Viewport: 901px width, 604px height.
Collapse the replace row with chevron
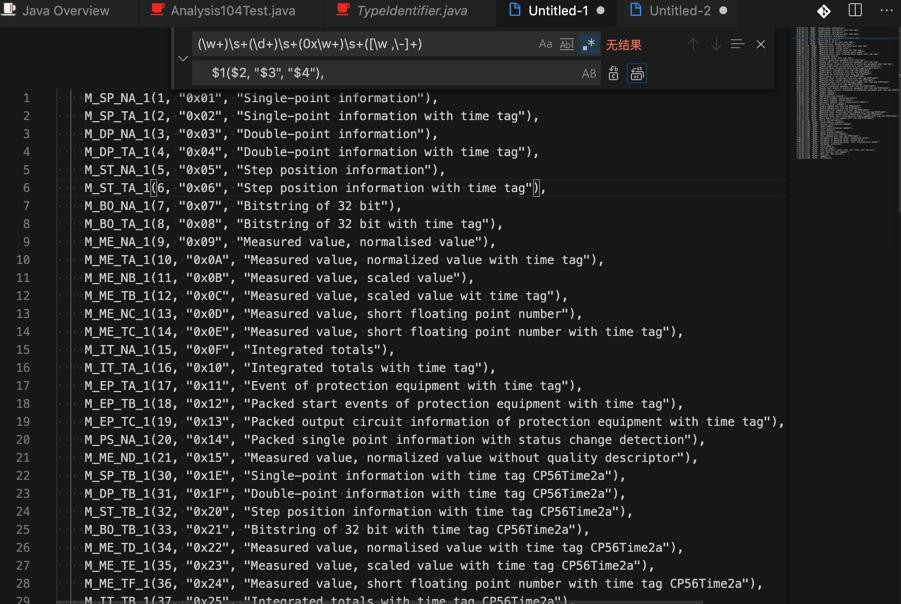coord(183,59)
